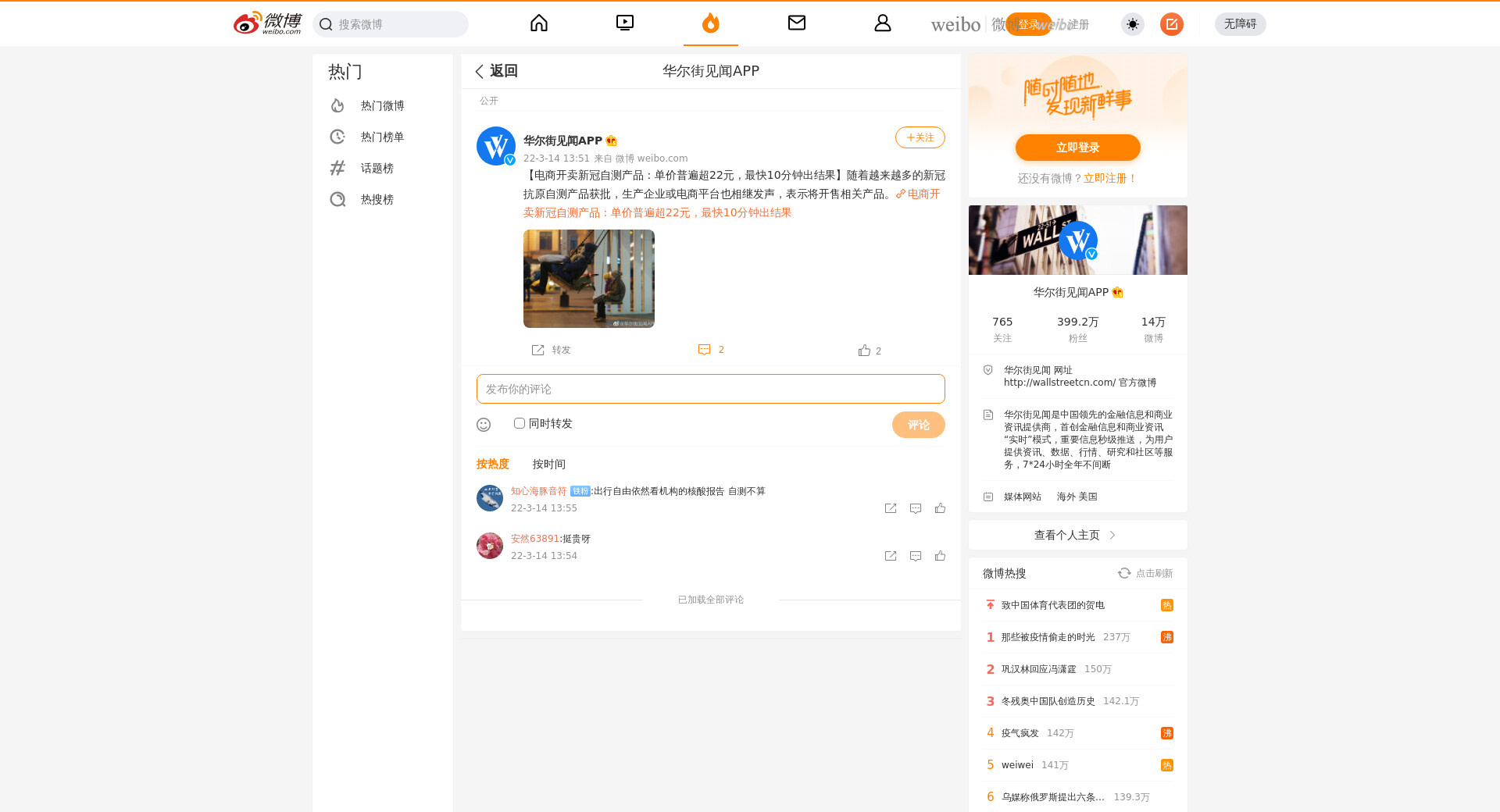Viewport: 1500px width, 812px height.
Task: Open the emoji picker smiley icon
Action: [x=484, y=425]
